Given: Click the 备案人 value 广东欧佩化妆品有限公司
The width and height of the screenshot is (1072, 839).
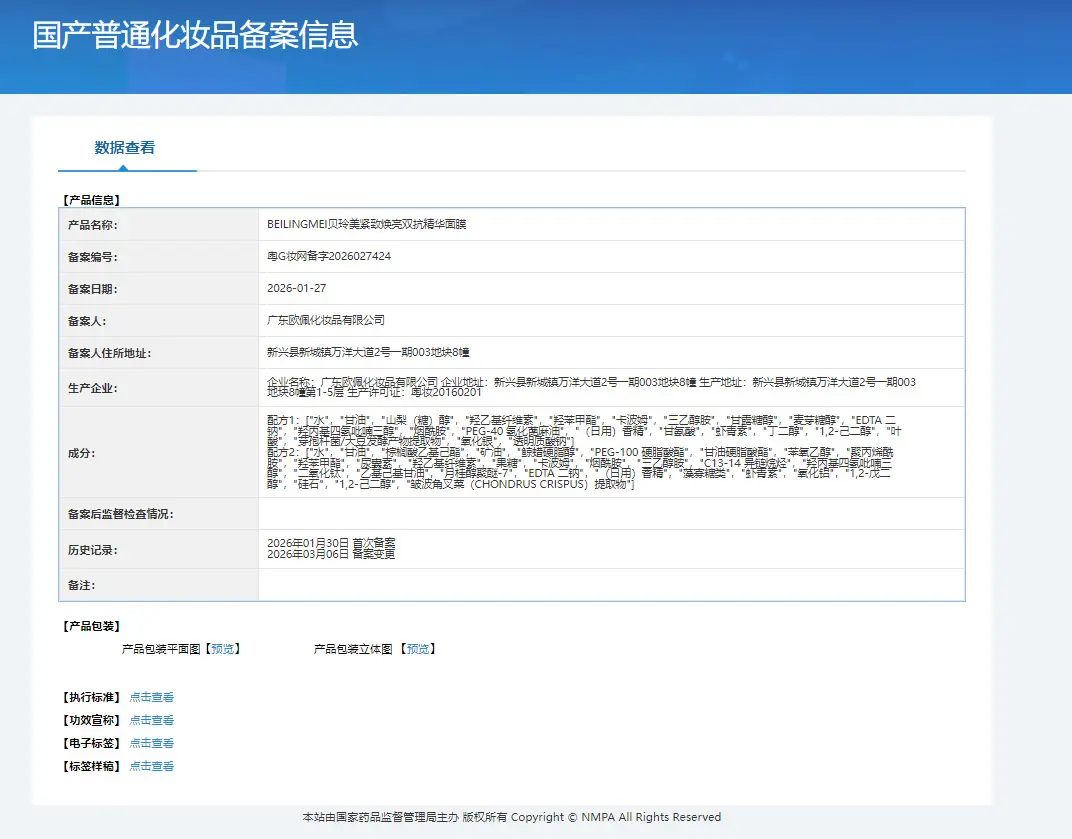Looking at the screenshot, I should tap(325, 321).
